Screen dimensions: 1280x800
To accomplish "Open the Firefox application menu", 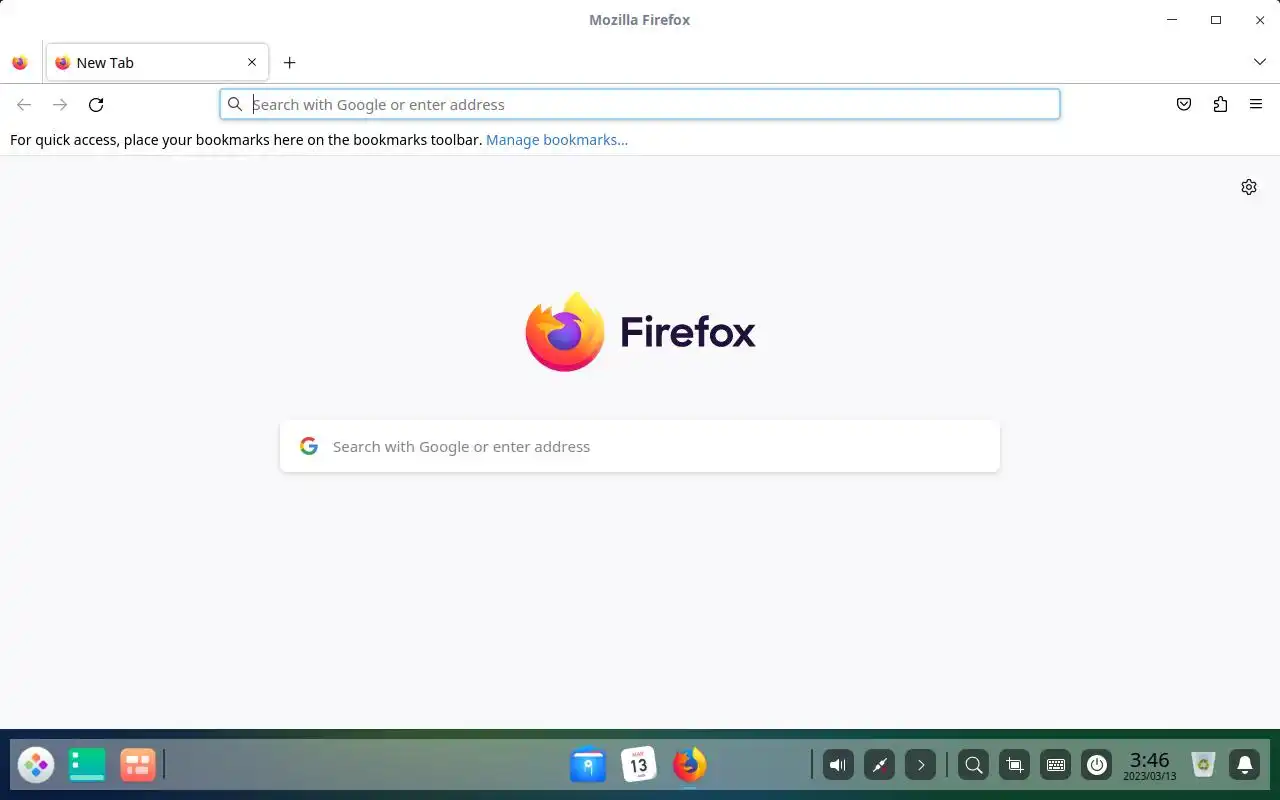I will click(1256, 104).
